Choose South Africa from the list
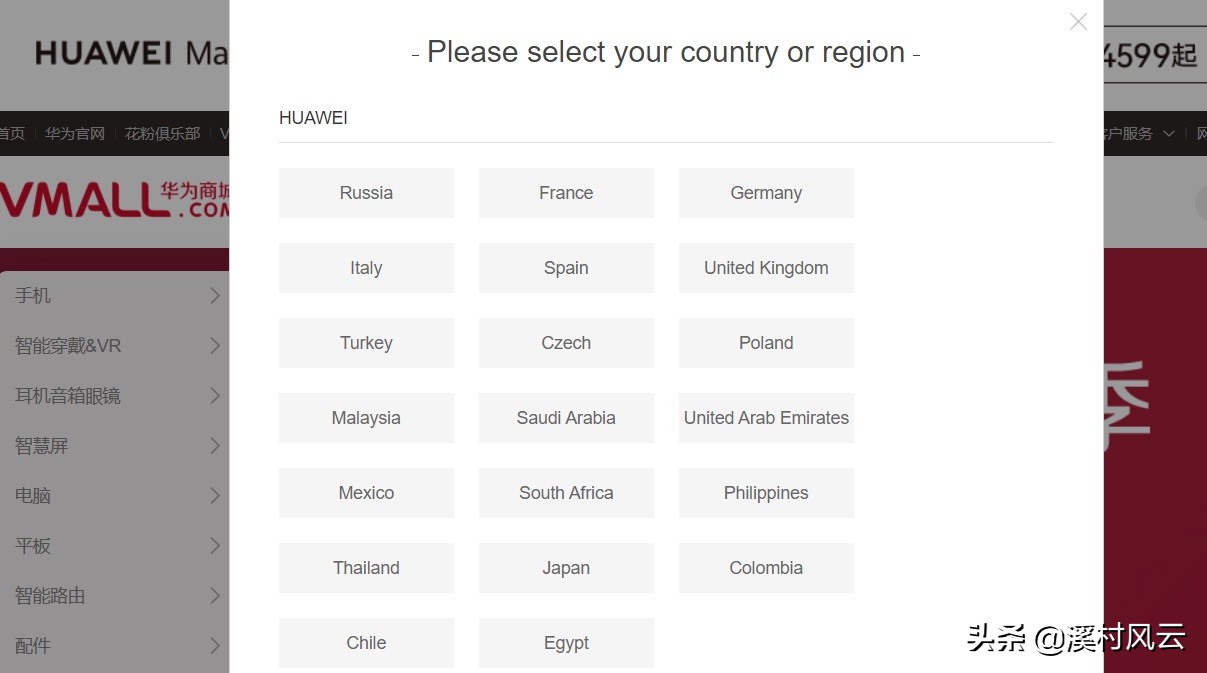The width and height of the screenshot is (1207, 673). [566, 493]
